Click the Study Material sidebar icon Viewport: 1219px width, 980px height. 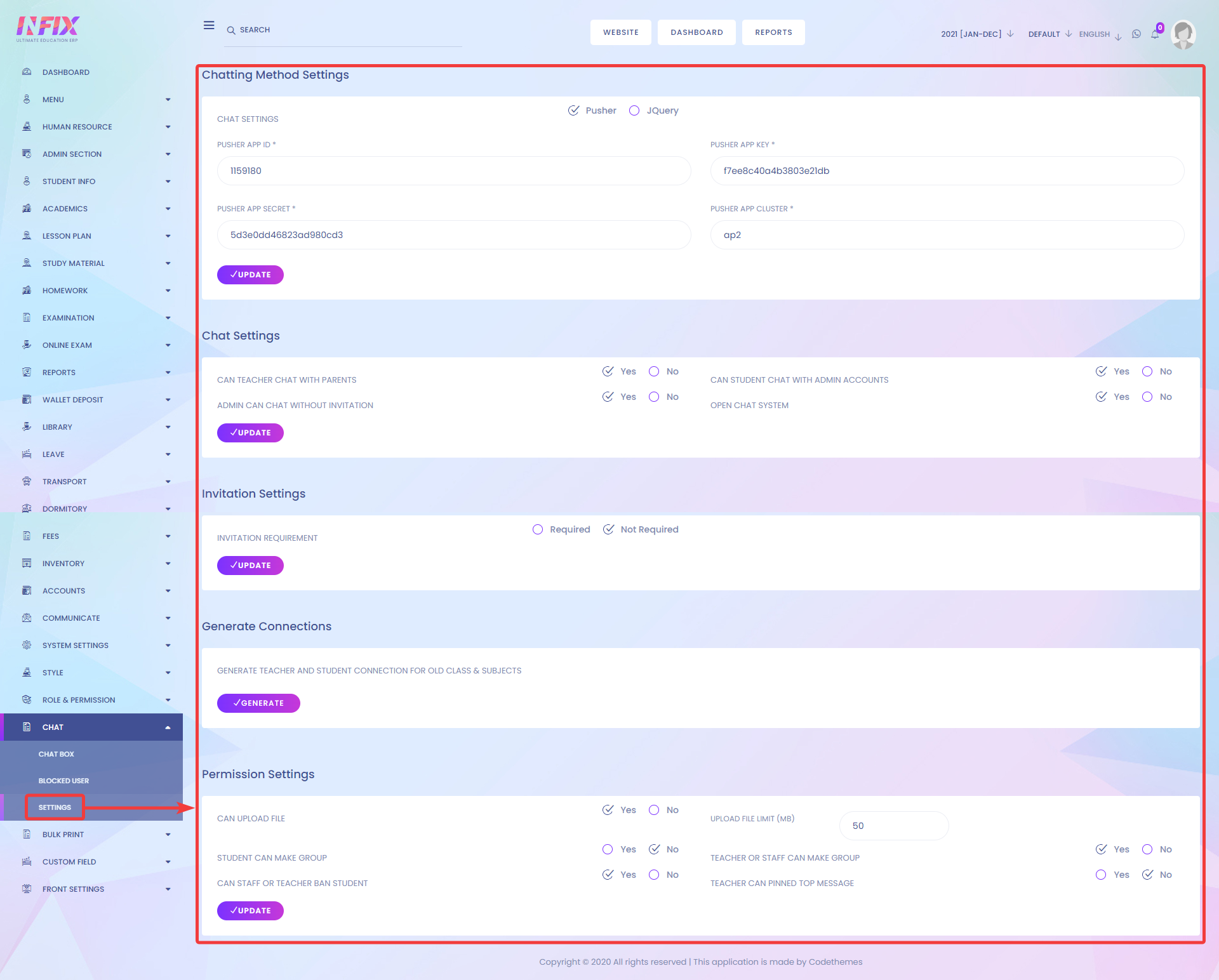pyautogui.click(x=27, y=263)
